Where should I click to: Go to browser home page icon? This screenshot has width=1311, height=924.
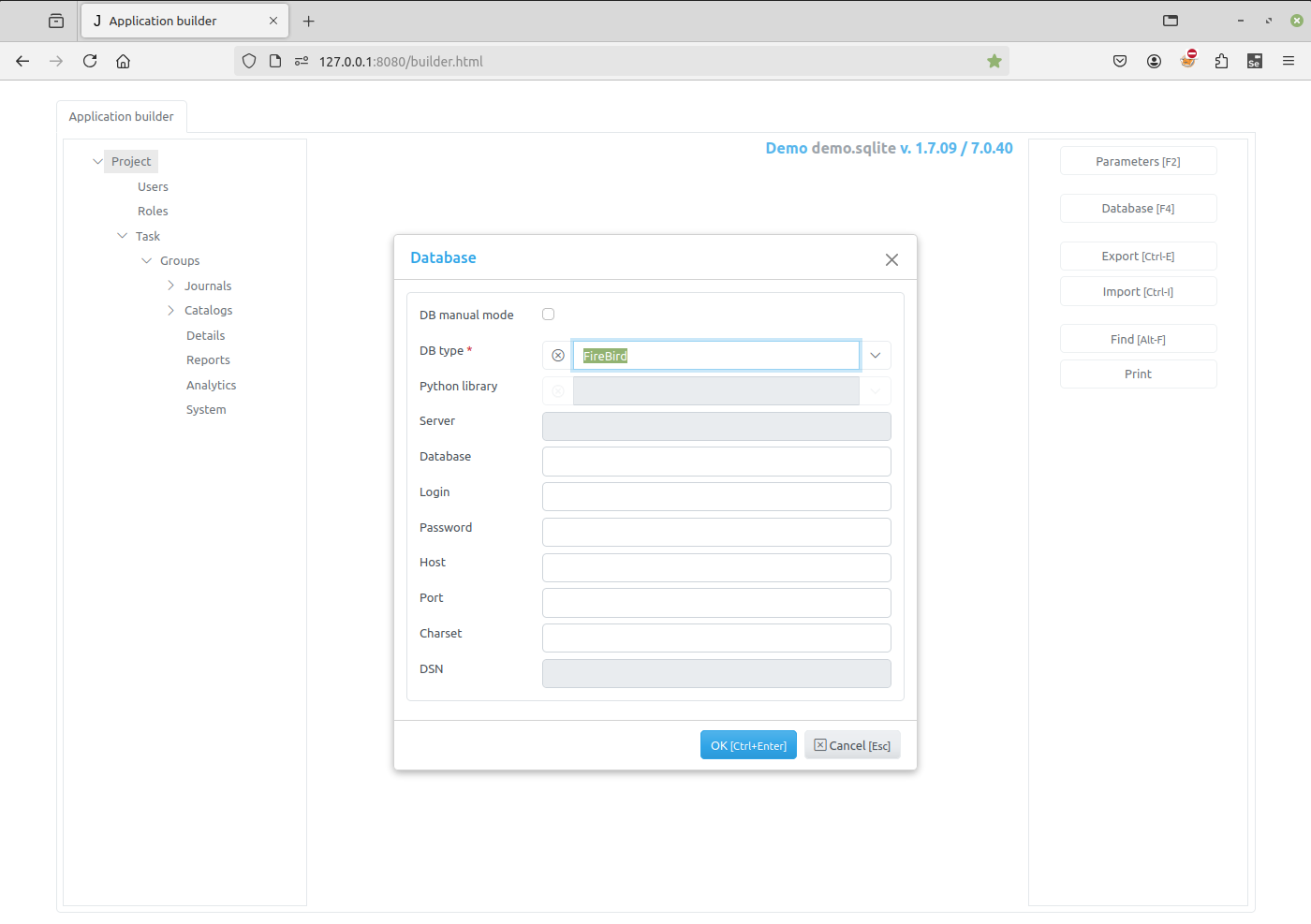pyautogui.click(x=123, y=61)
